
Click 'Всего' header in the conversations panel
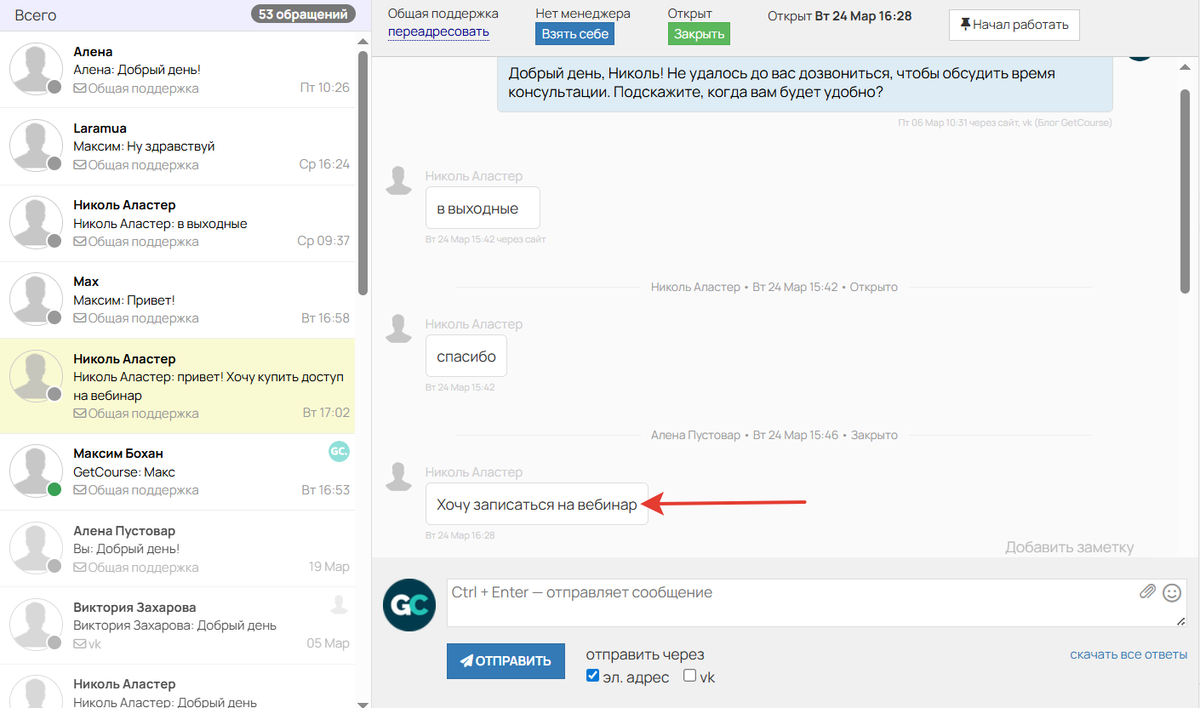point(35,15)
